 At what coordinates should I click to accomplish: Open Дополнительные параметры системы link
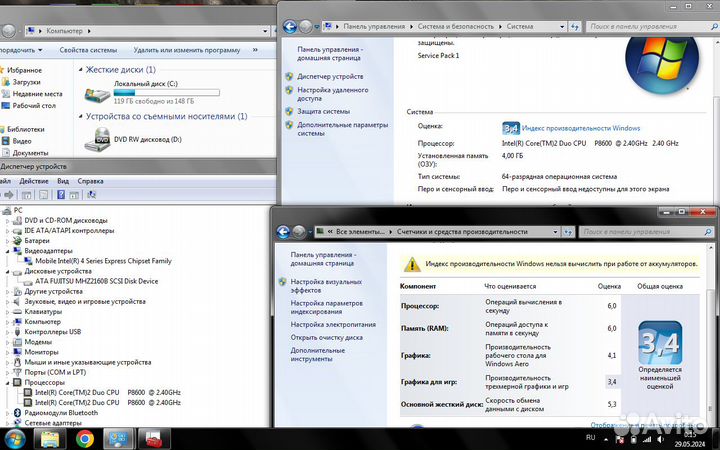pyautogui.click(x=343, y=129)
